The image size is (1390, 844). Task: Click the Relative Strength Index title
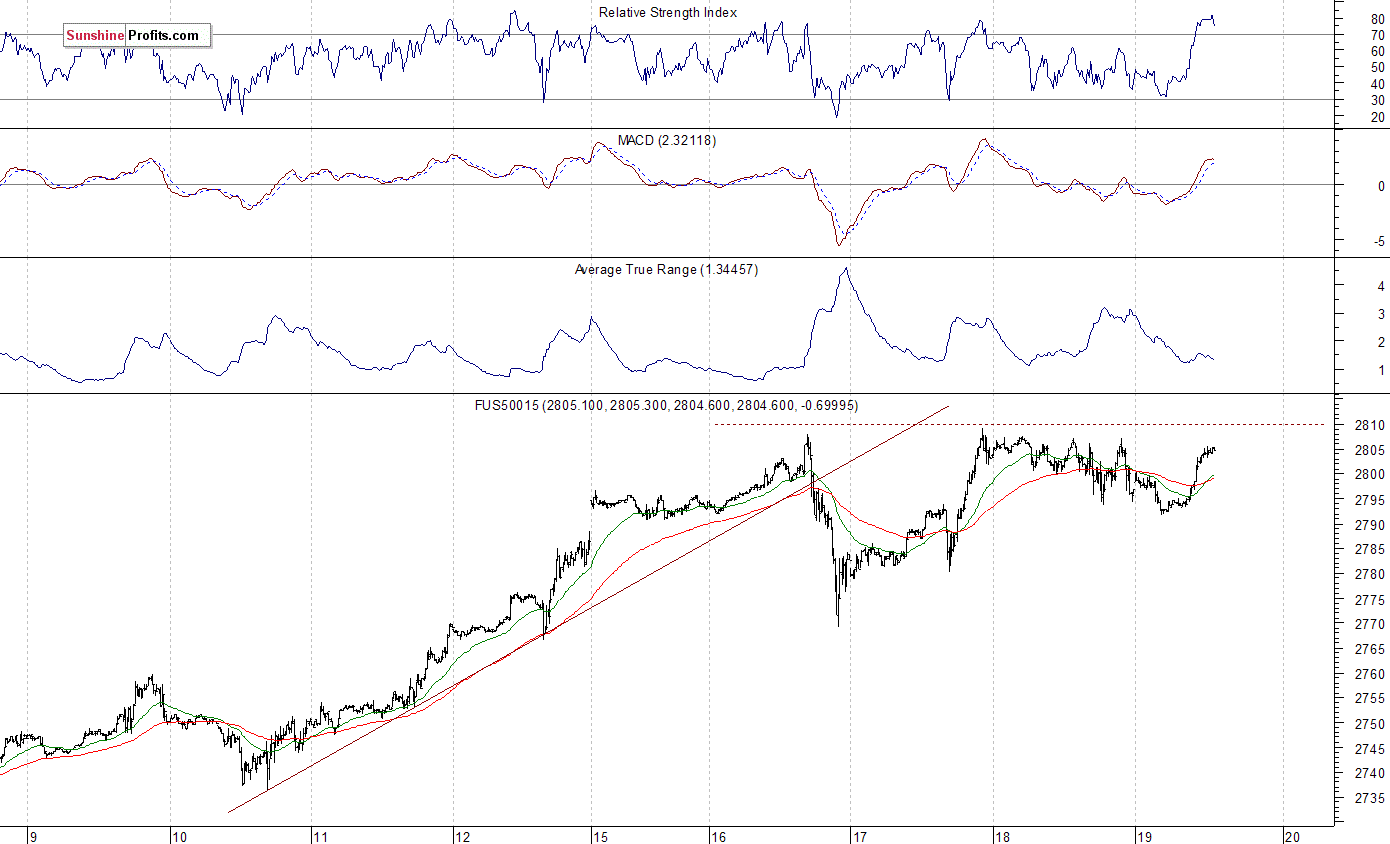(668, 13)
